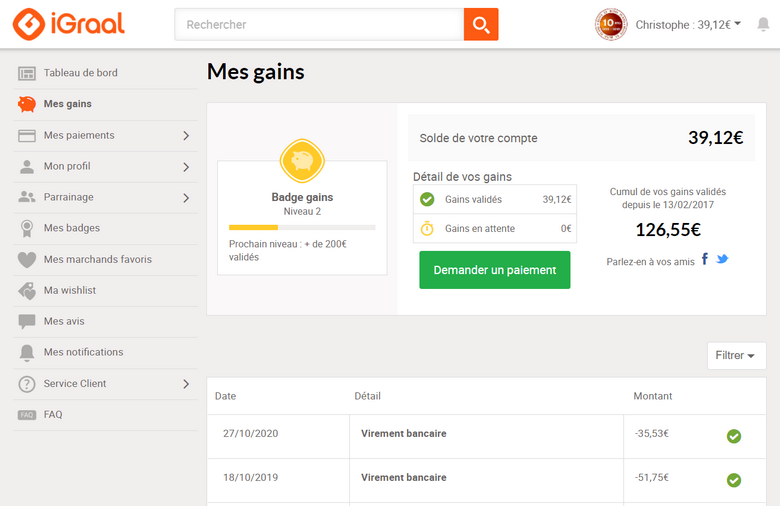
Task: Open the notifications bell in header
Action: (x=763, y=24)
